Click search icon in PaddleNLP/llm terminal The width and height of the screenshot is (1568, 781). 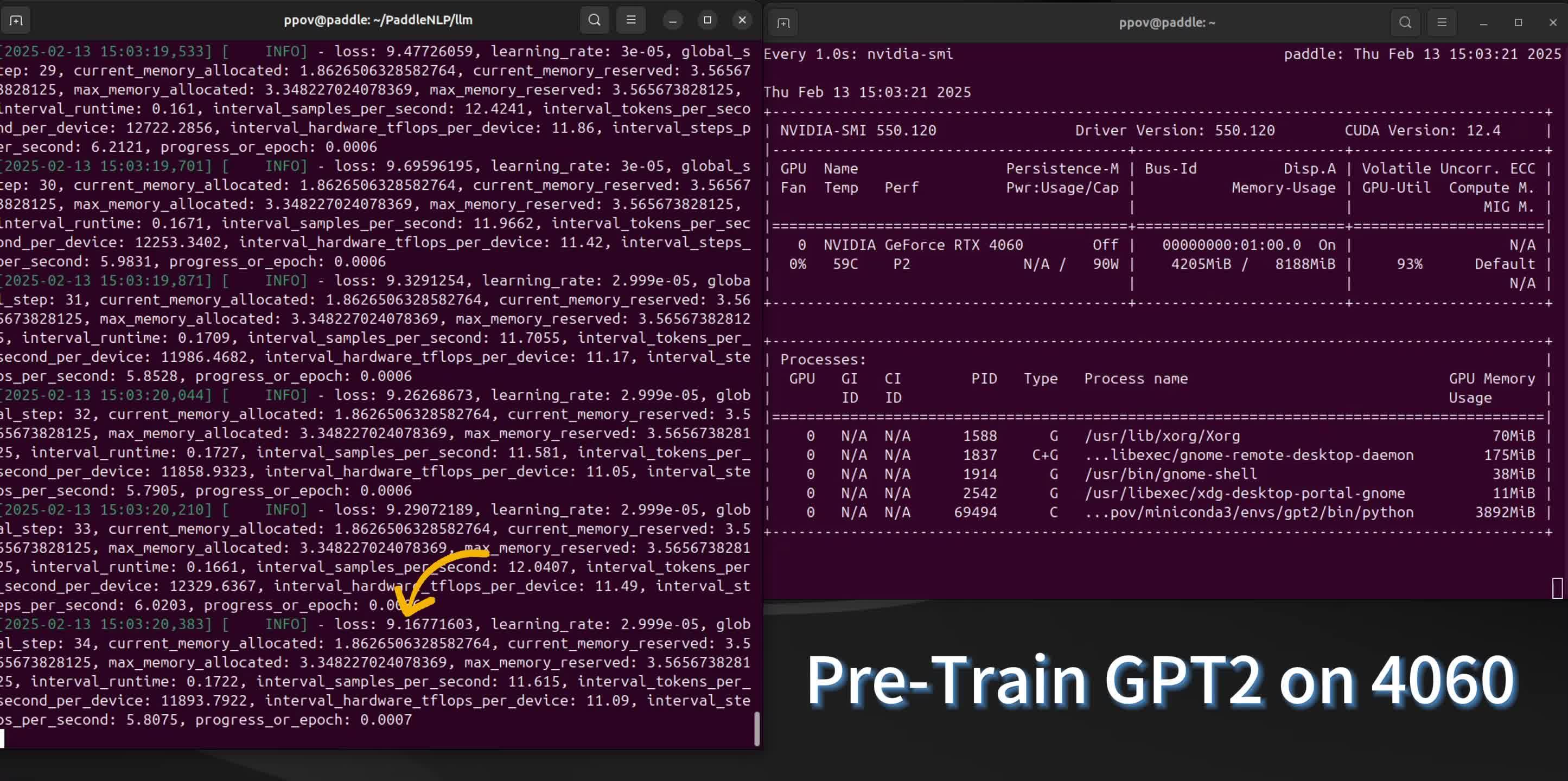pyautogui.click(x=594, y=20)
